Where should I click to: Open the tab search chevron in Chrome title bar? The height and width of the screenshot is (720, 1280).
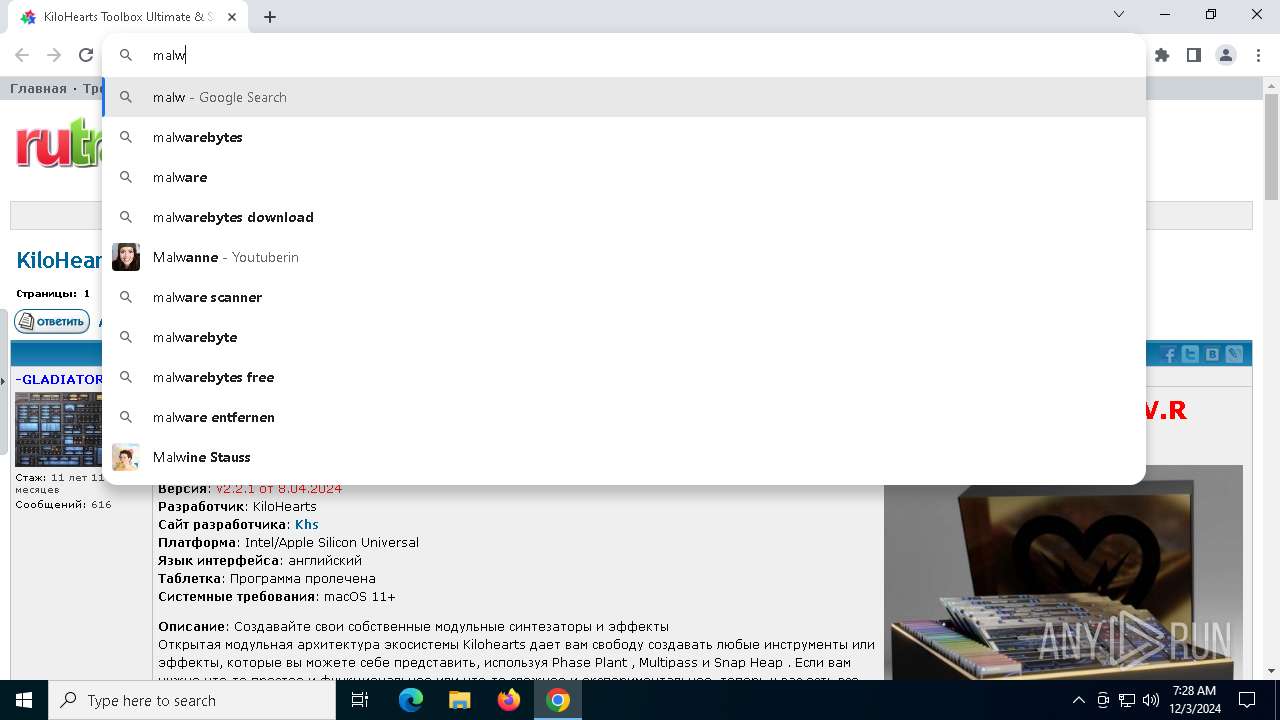click(x=1119, y=14)
